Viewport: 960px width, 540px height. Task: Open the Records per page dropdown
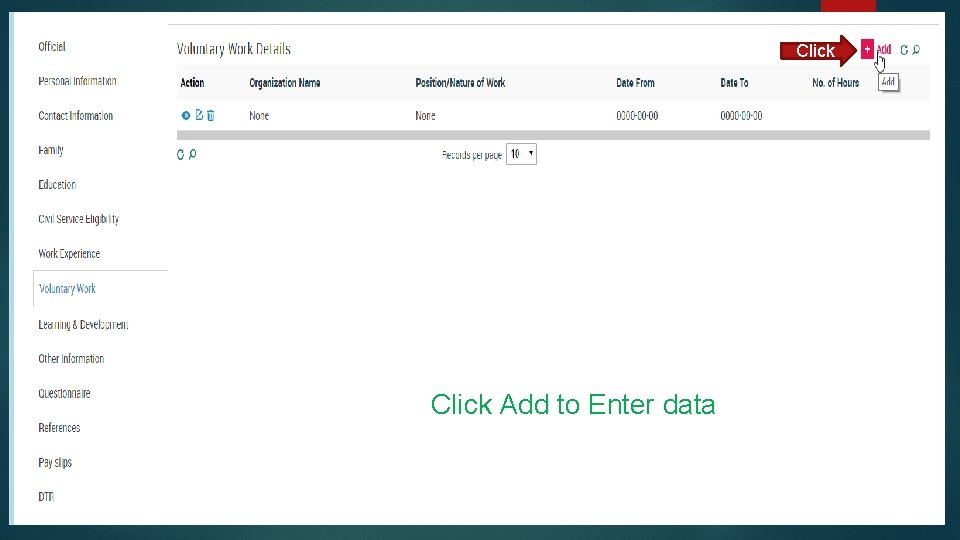(522, 154)
